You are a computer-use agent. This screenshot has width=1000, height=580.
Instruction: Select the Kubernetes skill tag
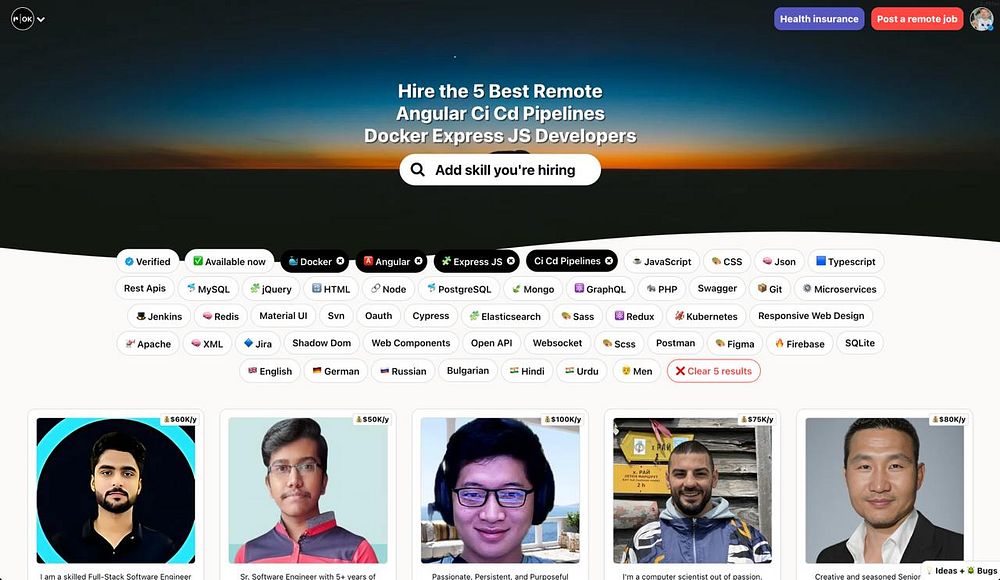coord(706,316)
